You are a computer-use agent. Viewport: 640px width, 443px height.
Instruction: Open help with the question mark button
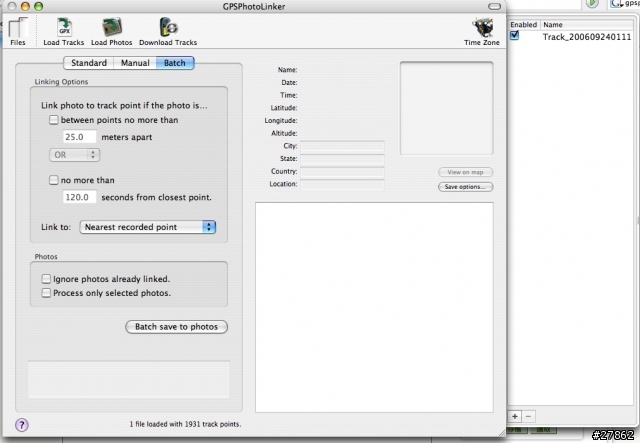[22, 425]
